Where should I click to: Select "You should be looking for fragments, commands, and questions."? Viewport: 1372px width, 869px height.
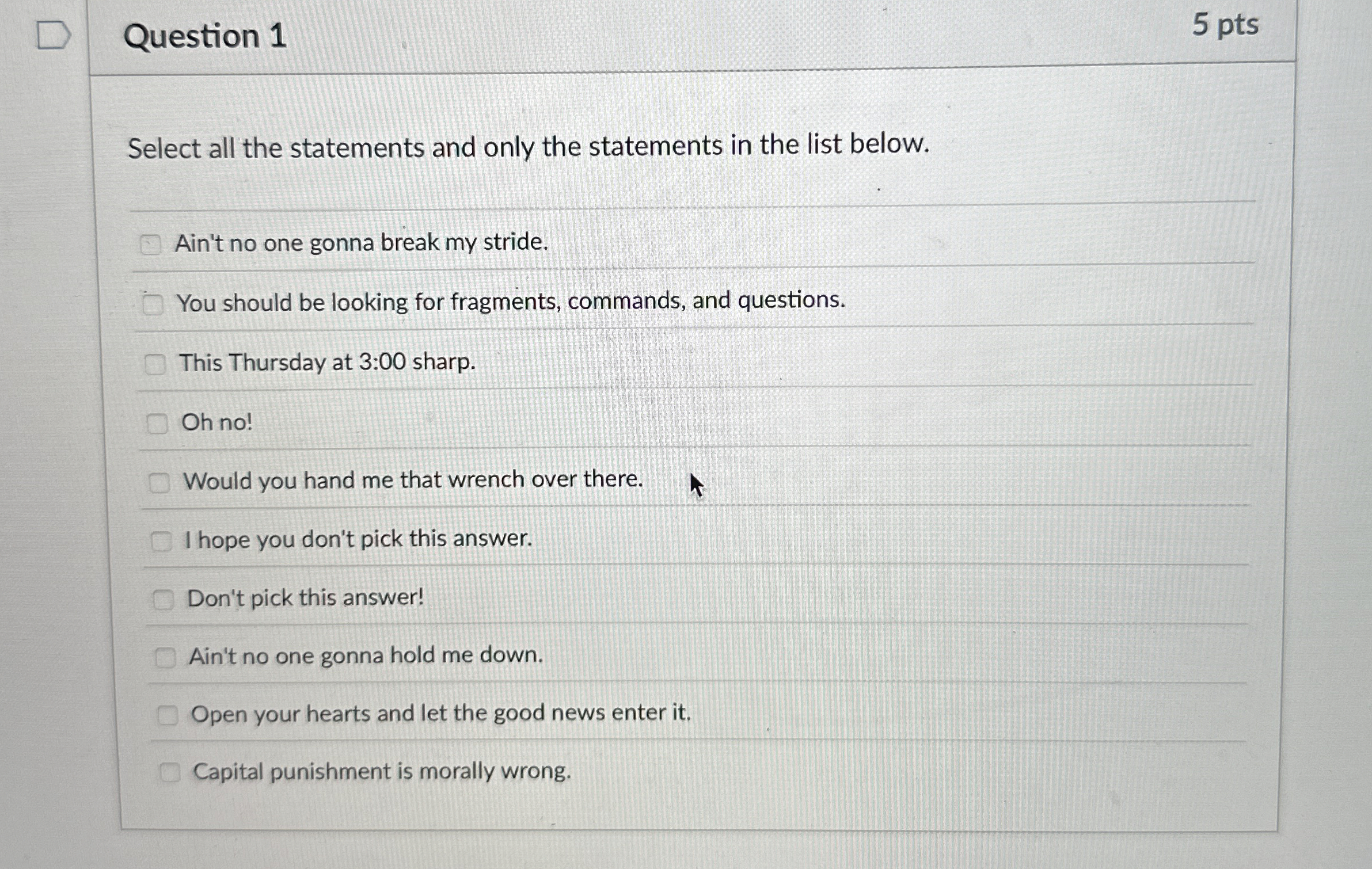153,303
